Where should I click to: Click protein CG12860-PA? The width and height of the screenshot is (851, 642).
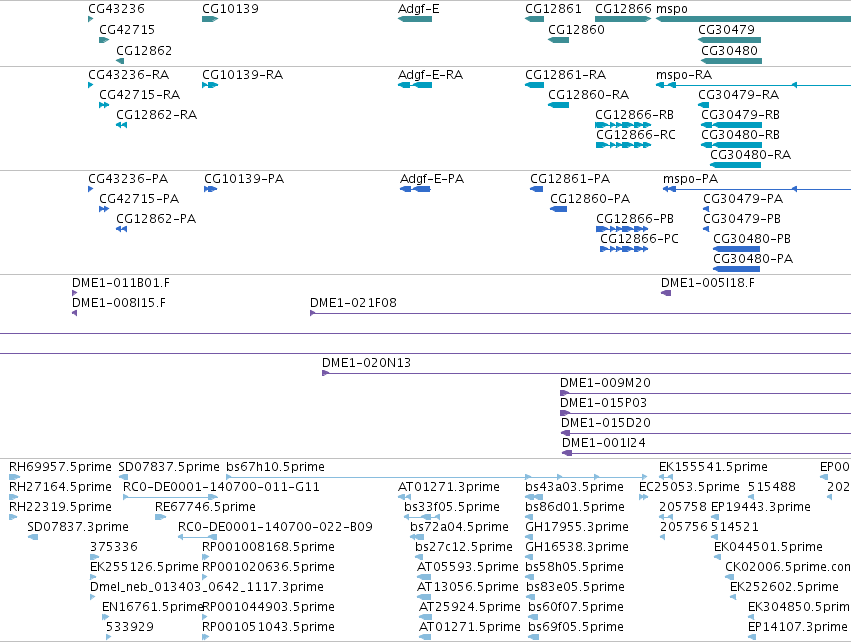(x=558, y=209)
